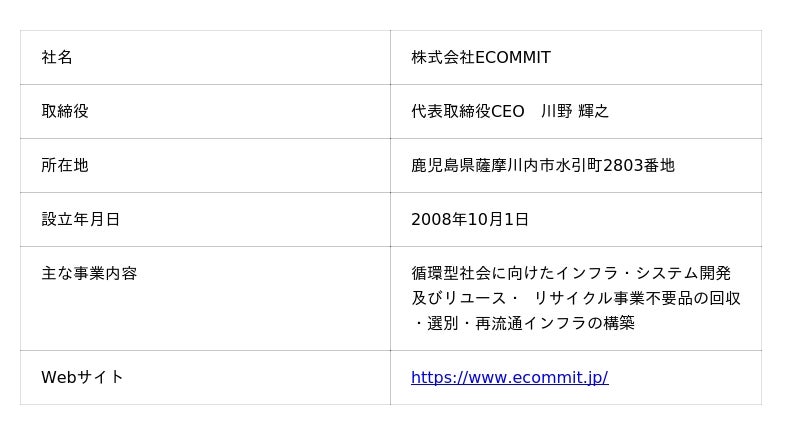Screen dimensions: 800x435
Task: Click the 所在地 row label
Action: [x=65, y=165]
